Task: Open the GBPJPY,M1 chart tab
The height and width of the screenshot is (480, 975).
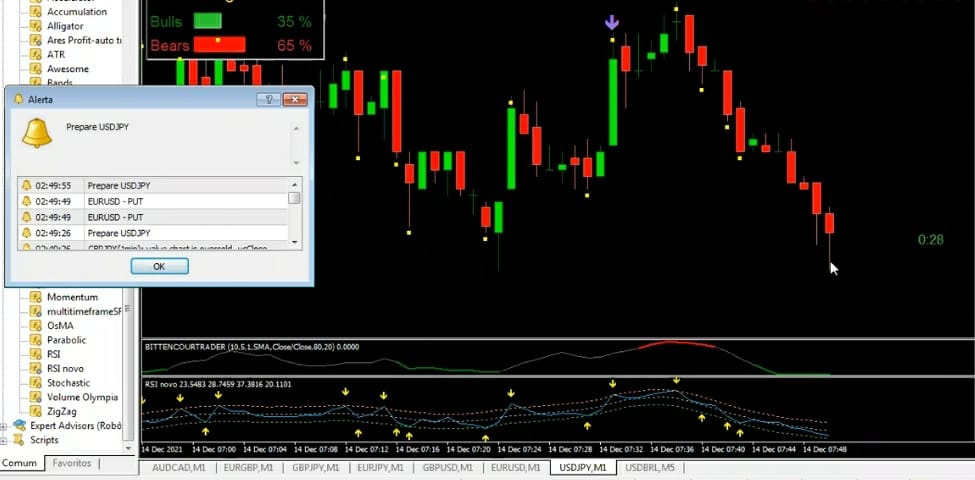Action: pos(315,467)
